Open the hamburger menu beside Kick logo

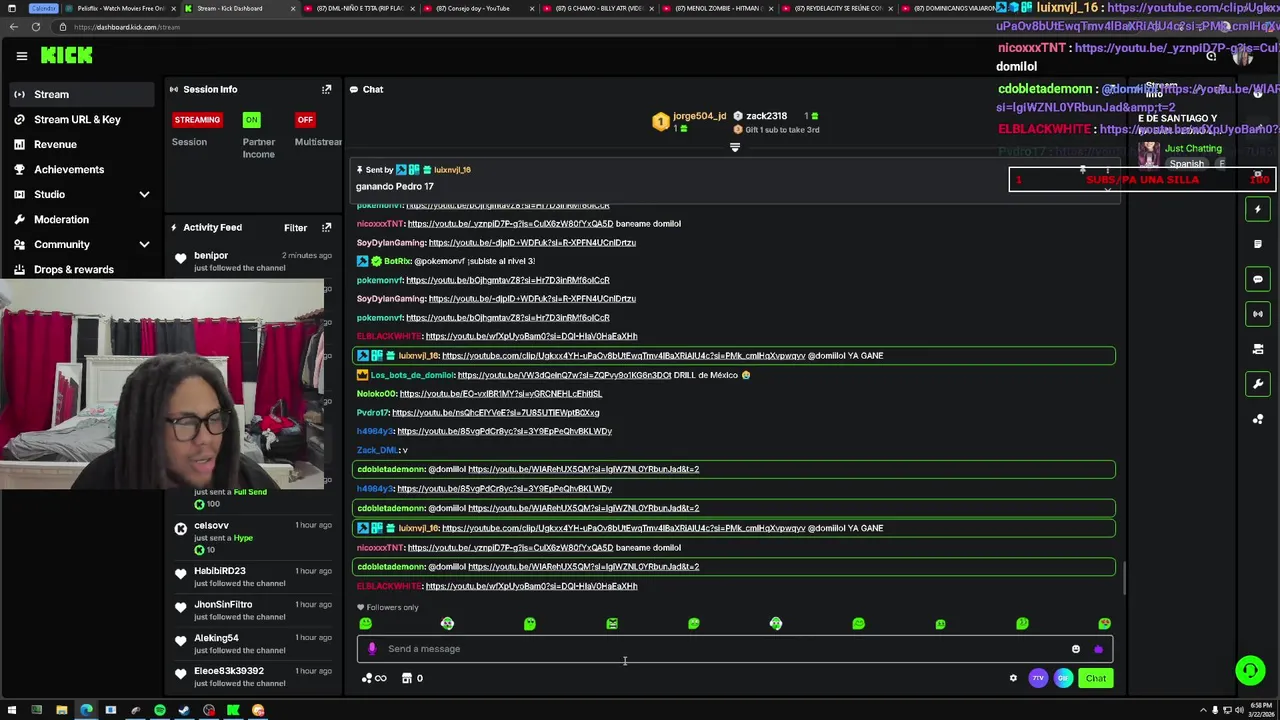point(21,56)
